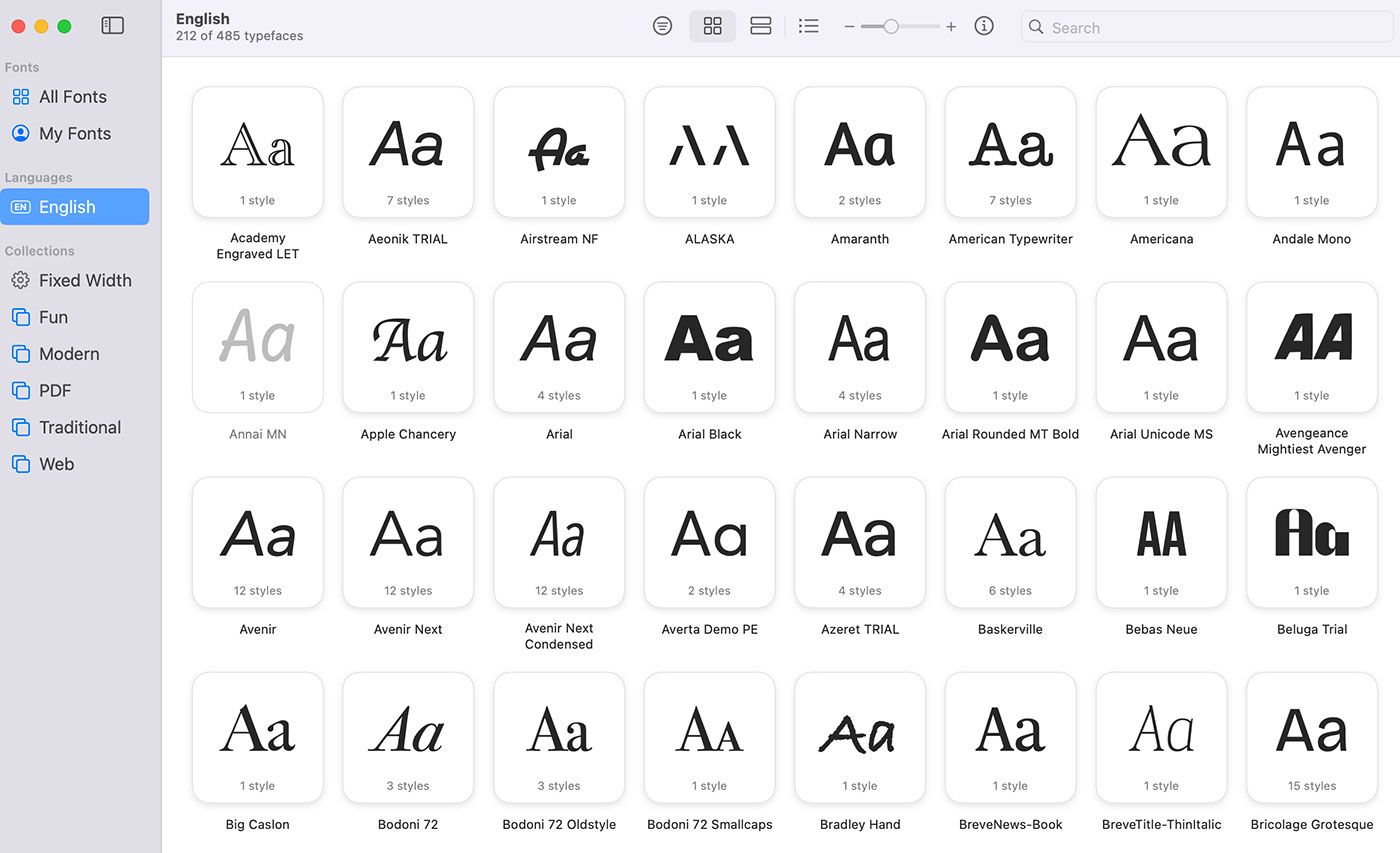1400x853 pixels.
Task: Adjust the preview size slider
Action: tap(893, 27)
